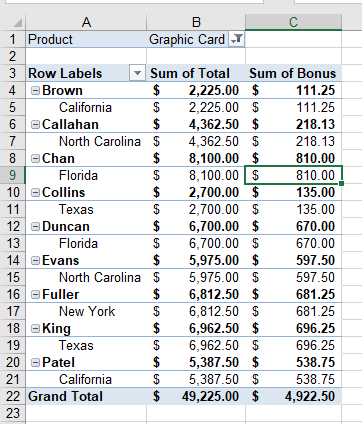
Task: Collapse the Evans group
Action: pos(35,261)
